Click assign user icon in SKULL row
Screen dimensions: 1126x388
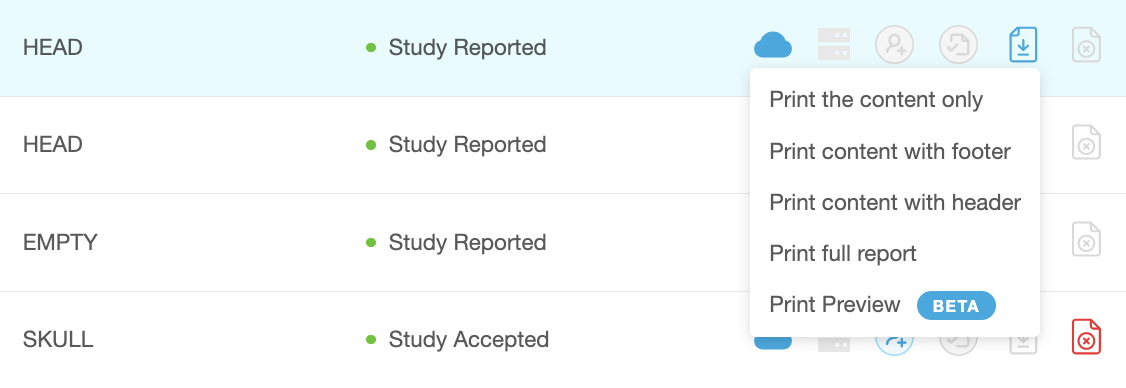click(x=894, y=343)
